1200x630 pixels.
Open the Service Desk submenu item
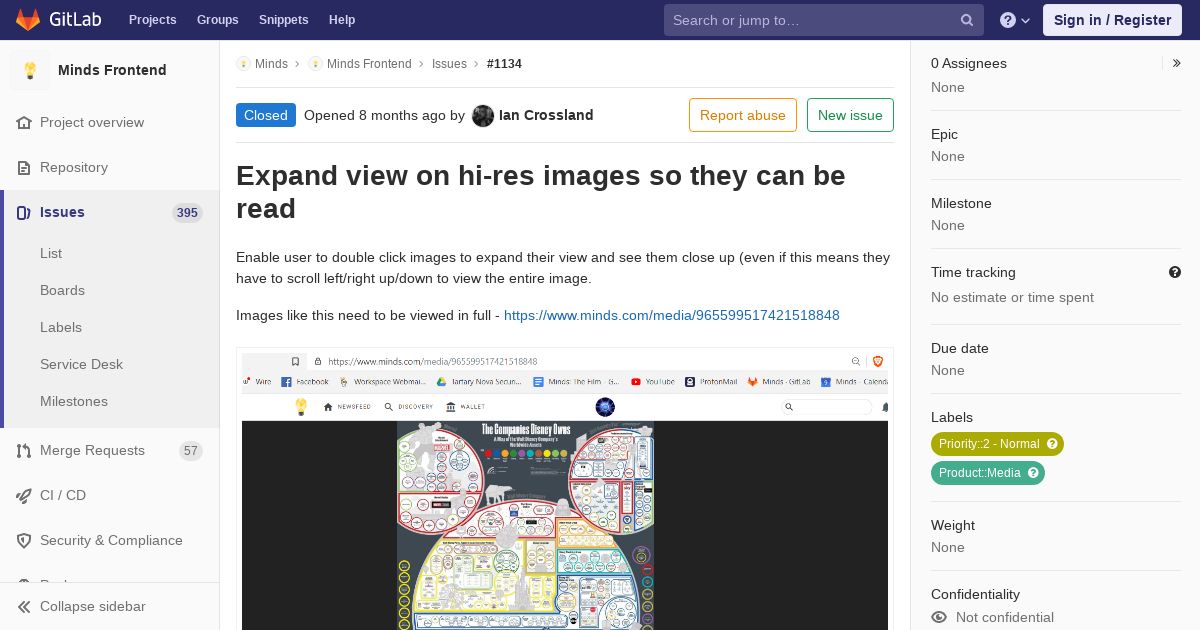pyautogui.click(x=81, y=364)
